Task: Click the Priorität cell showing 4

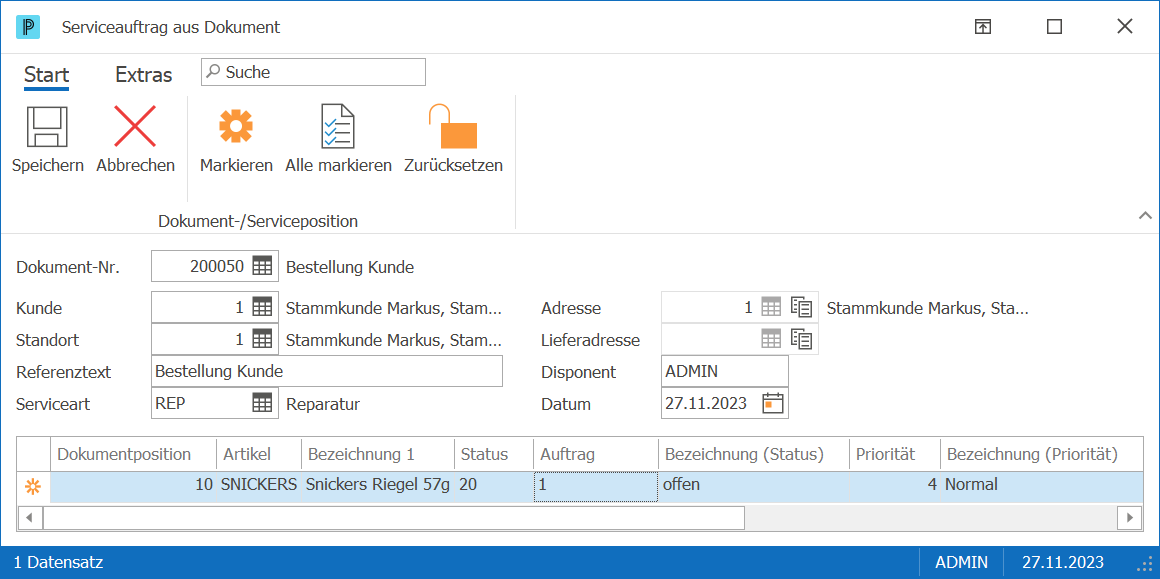Action: coord(895,486)
